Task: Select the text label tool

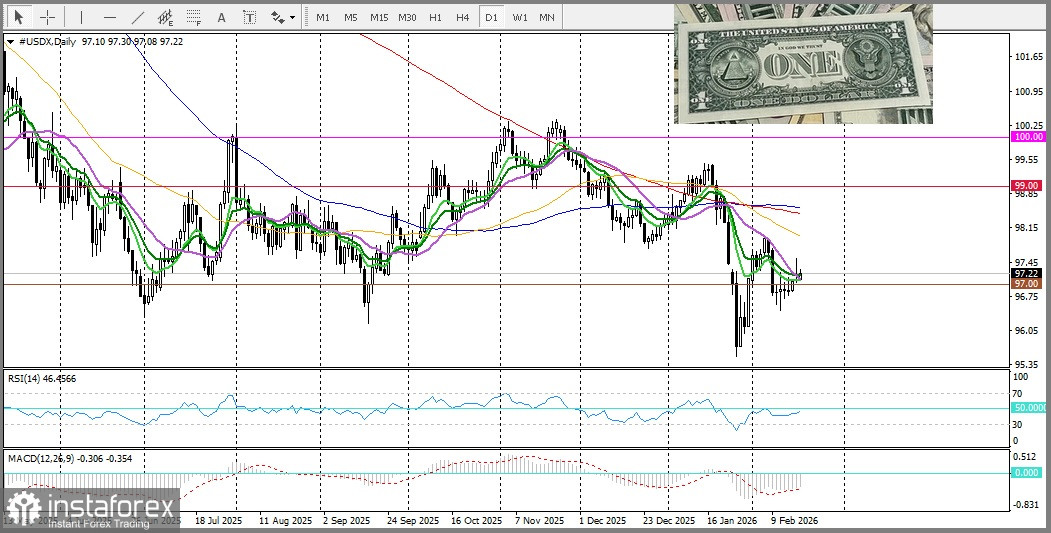Action: tap(249, 17)
